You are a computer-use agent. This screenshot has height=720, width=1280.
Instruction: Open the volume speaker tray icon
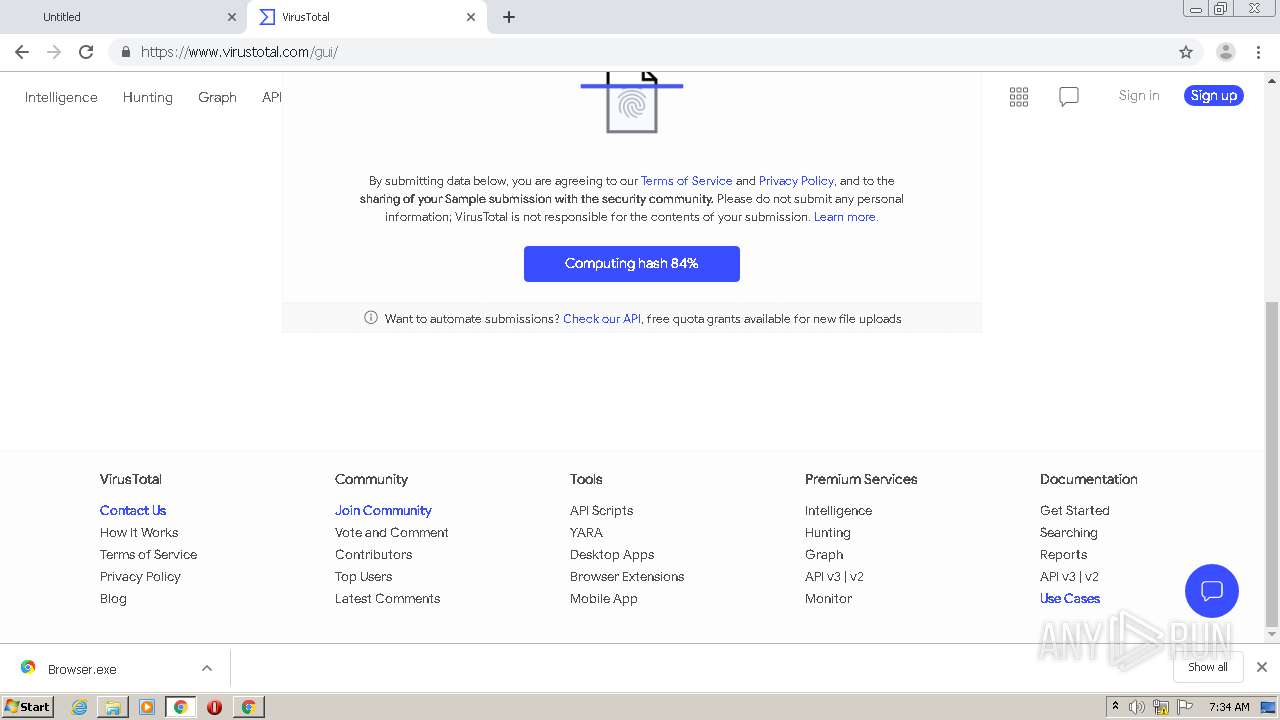pyautogui.click(x=1137, y=707)
